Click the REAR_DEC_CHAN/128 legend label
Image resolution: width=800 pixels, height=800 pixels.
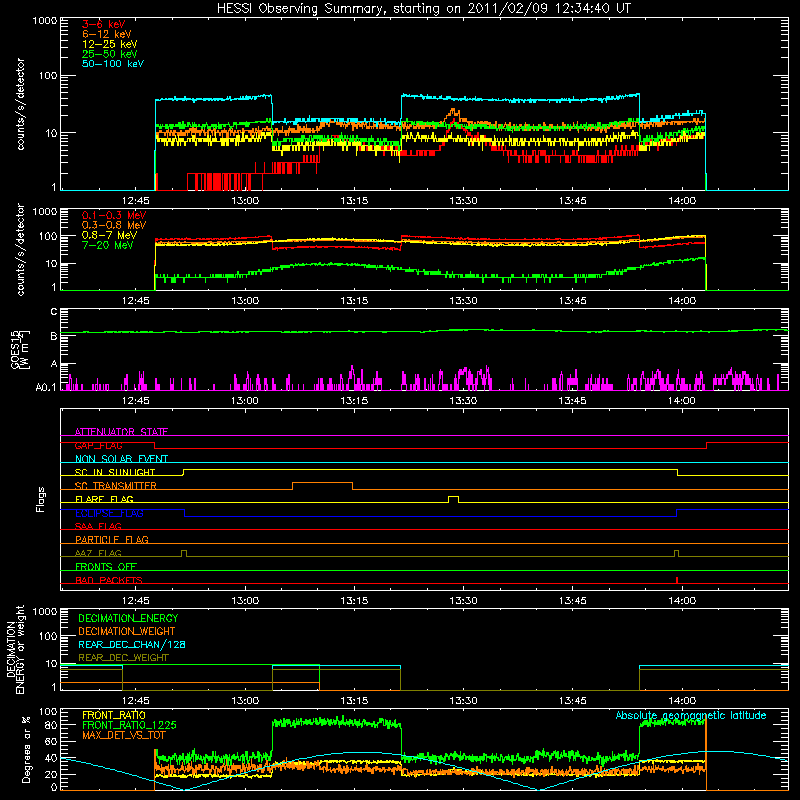pos(132,644)
